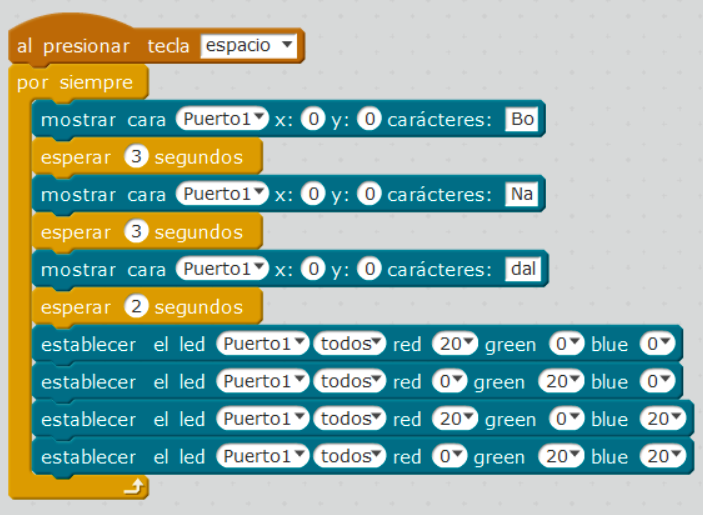703x515 pixels.
Task: Click x value field in first 'mostrar cara' block
Action: pos(313,119)
